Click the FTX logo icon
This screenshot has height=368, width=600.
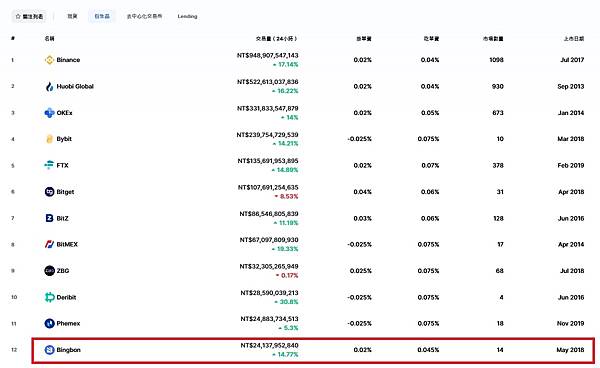tap(49, 165)
